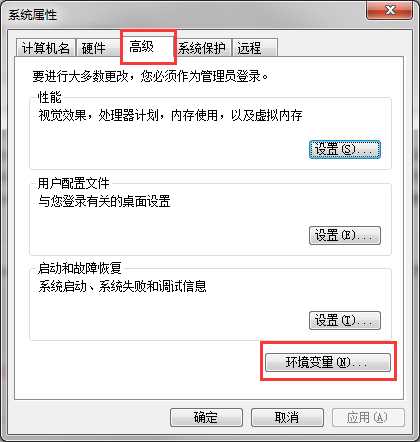Click the 应用(A) button
The image size is (420, 442).
coord(368,418)
